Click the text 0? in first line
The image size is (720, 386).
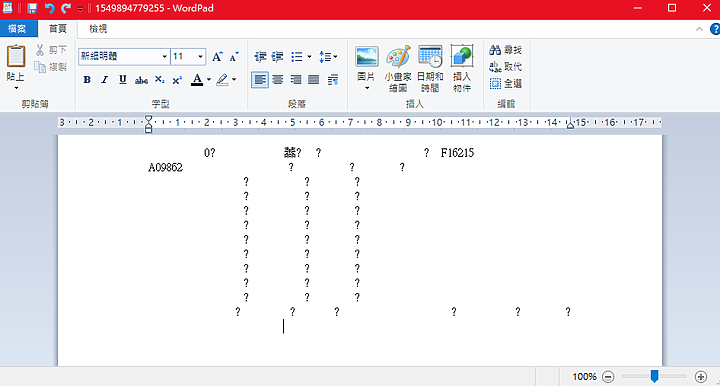point(209,153)
